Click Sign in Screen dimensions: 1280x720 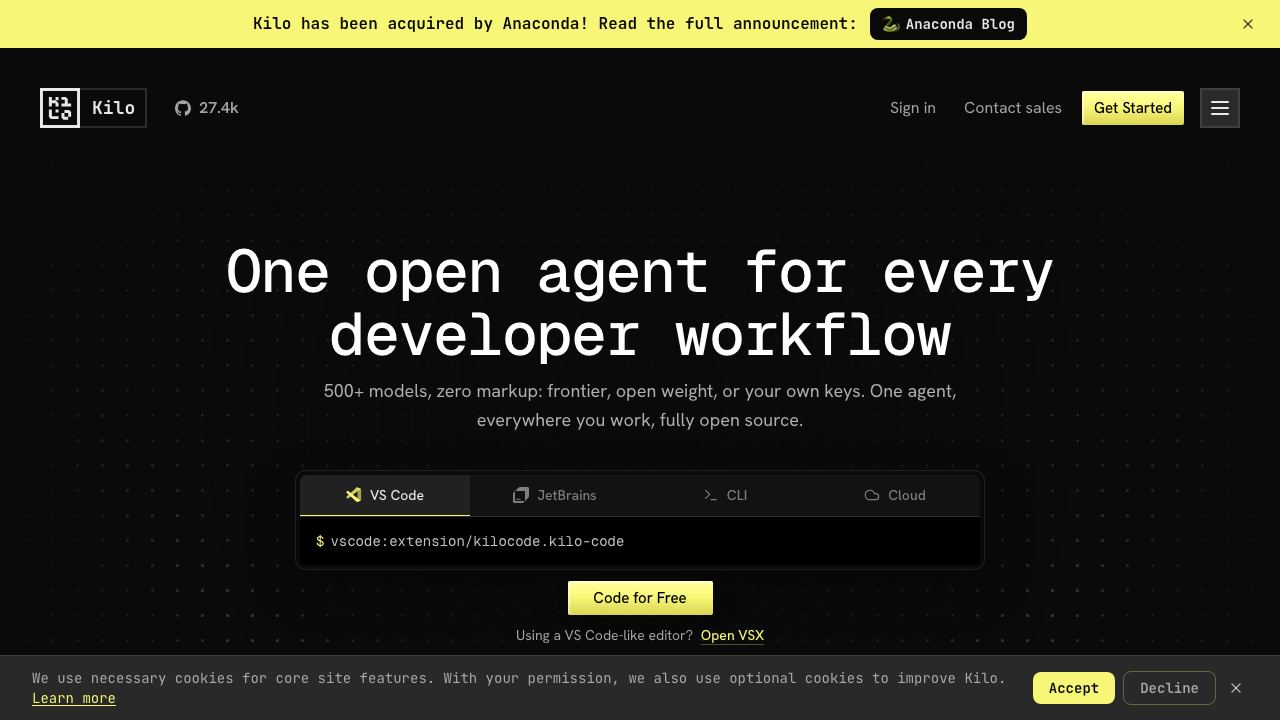pyautogui.click(x=913, y=108)
